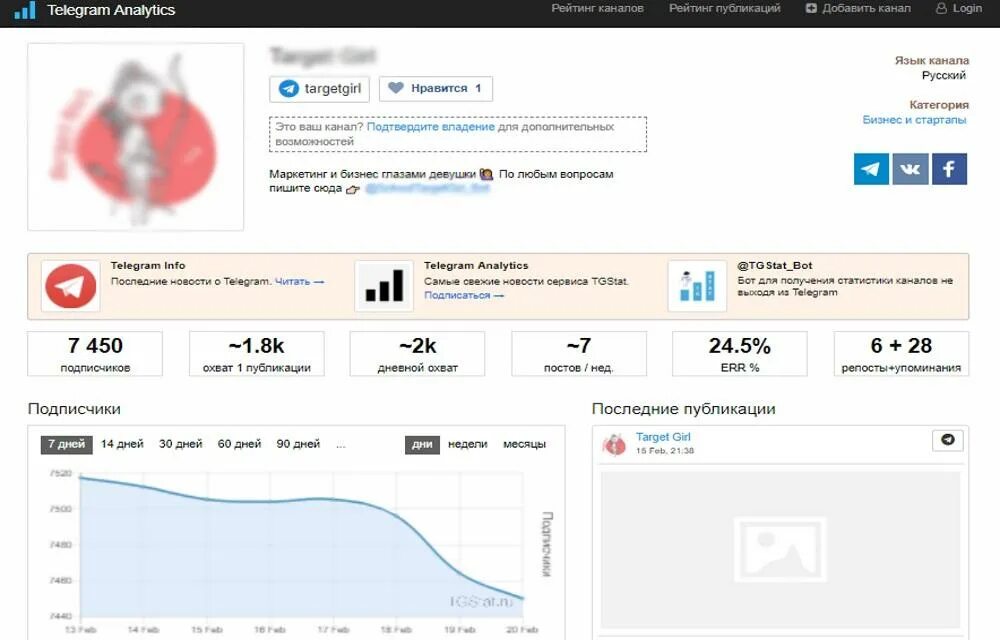Click the blurred channel avatar image
This screenshot has height=640, width=1000.
[136, 137]
